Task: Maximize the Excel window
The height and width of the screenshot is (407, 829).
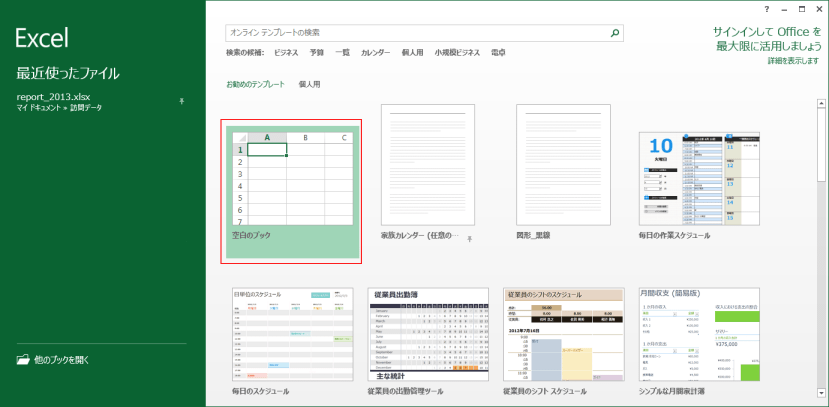Action: [x=800, y=8]
